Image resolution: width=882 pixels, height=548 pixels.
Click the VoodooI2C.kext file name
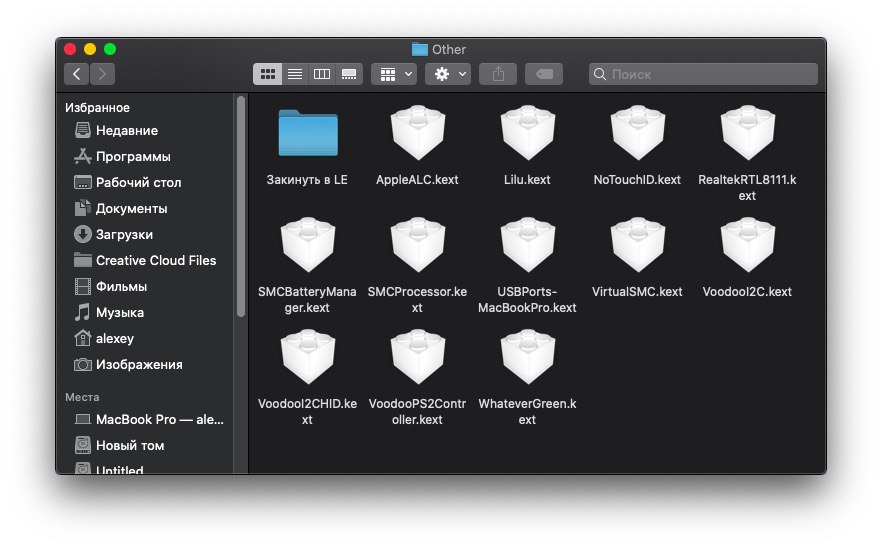tap(747, 291)
